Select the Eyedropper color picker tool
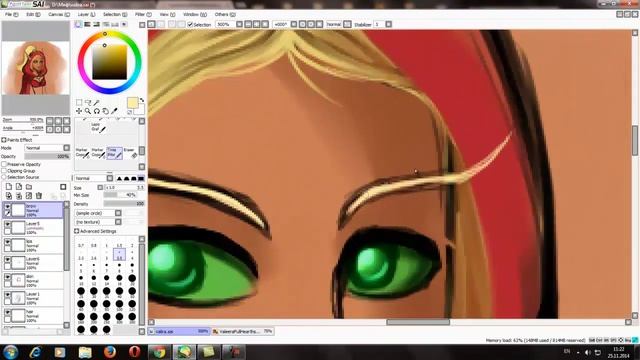Screen dimensions: 640x360 115,111
